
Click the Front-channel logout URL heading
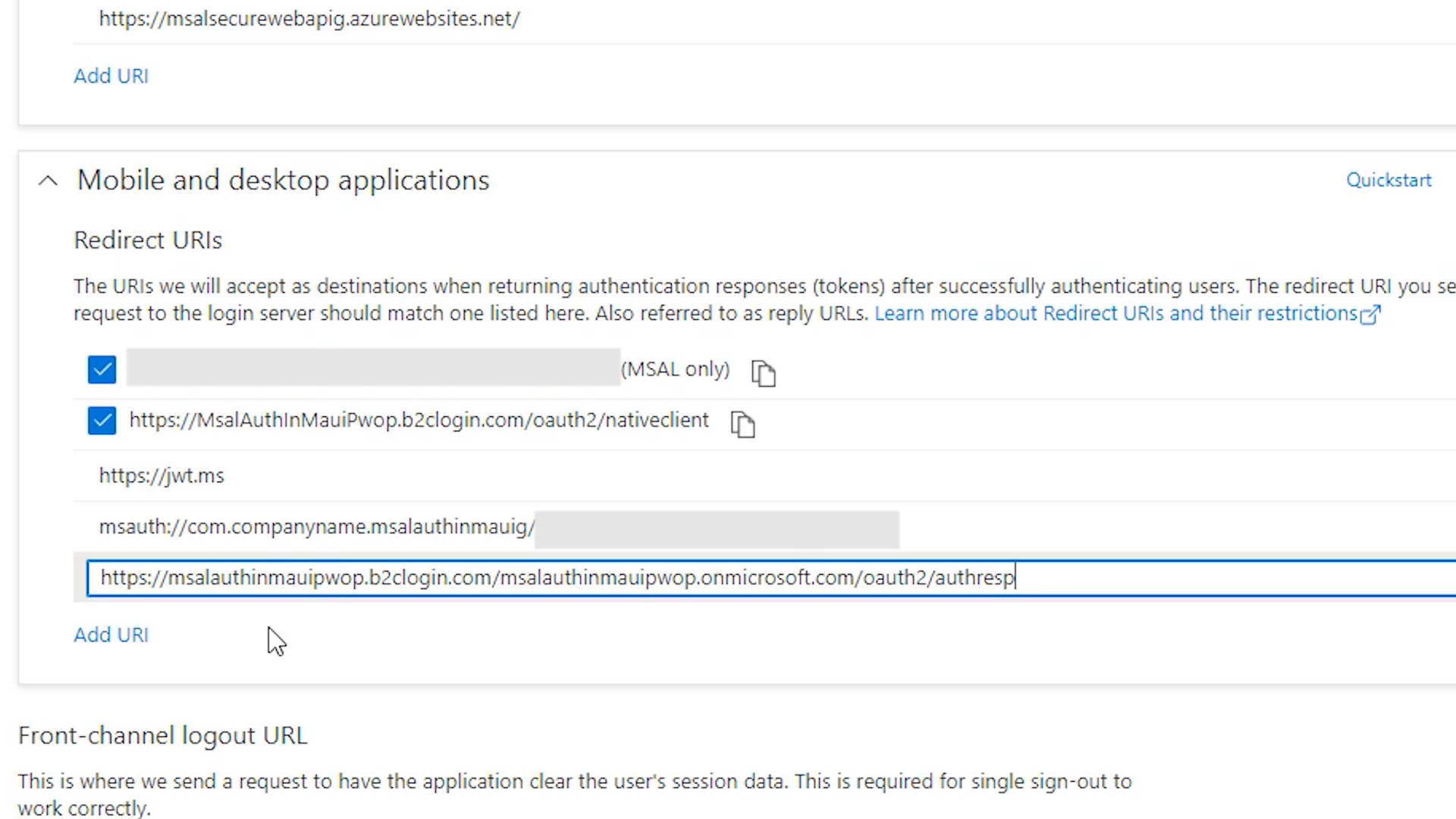[162, 736]
